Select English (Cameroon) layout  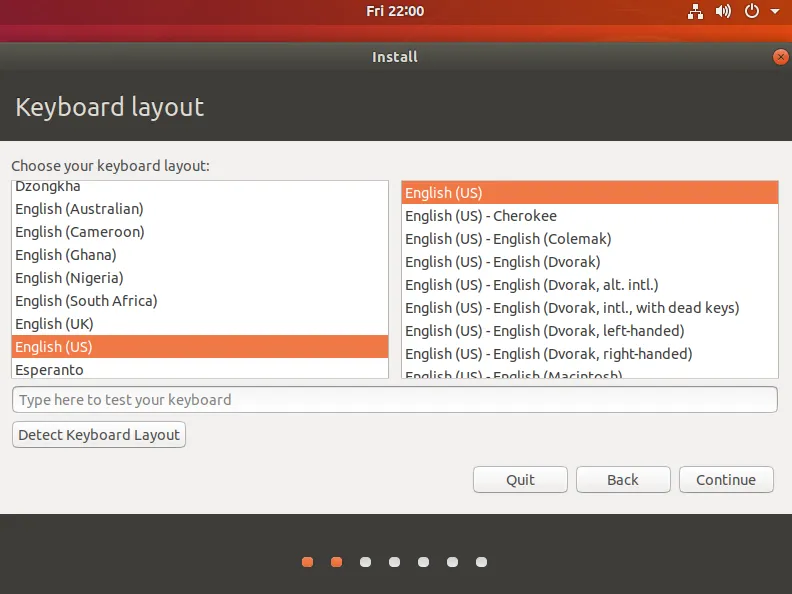click(x=200, y=232)
